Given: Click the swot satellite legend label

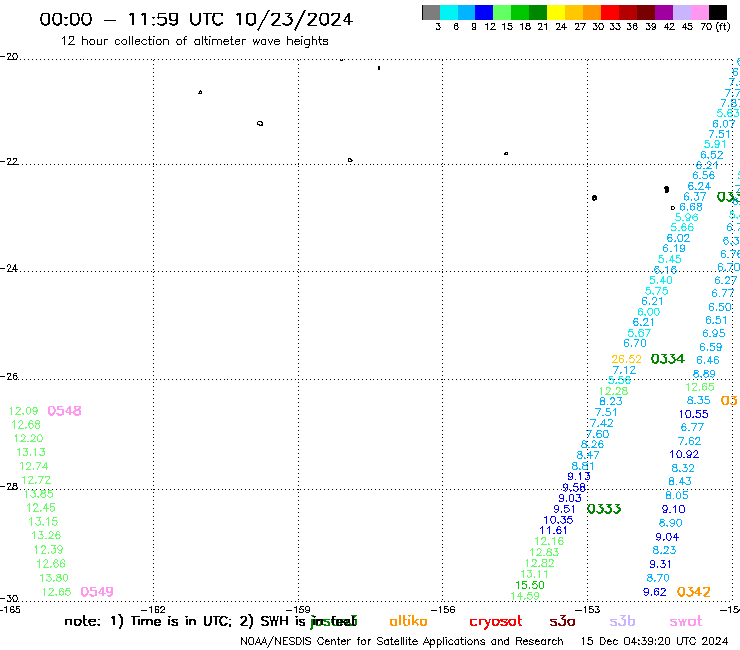Looking at the screenshot, I should point(686,622).
